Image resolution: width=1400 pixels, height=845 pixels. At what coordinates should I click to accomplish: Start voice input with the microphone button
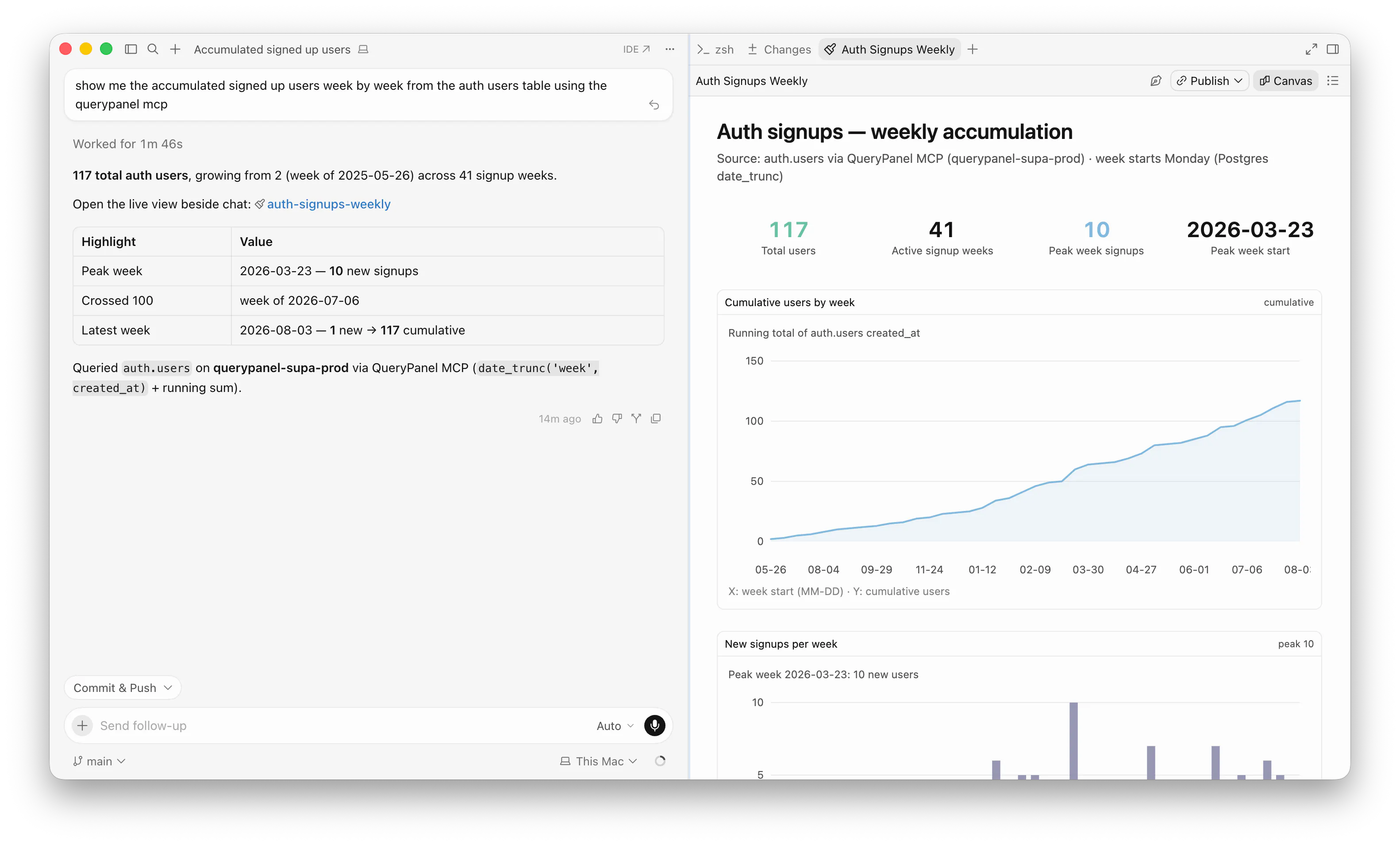654,726
